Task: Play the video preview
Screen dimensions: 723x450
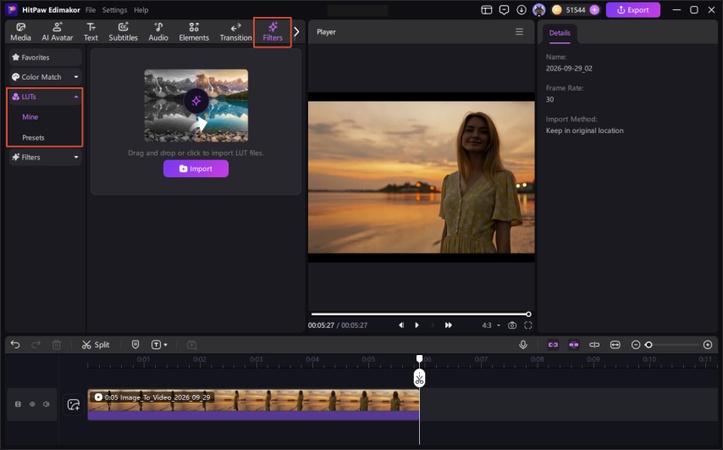Action: point(417,325)
